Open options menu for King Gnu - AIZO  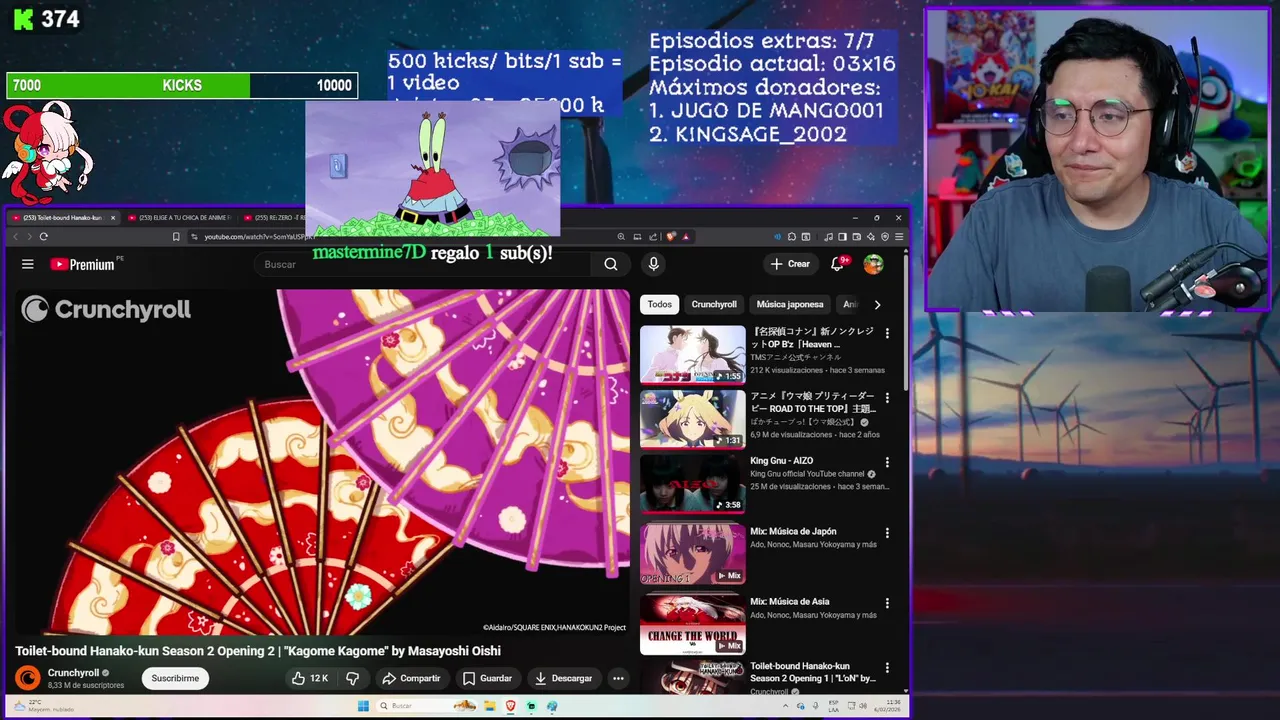887,463
